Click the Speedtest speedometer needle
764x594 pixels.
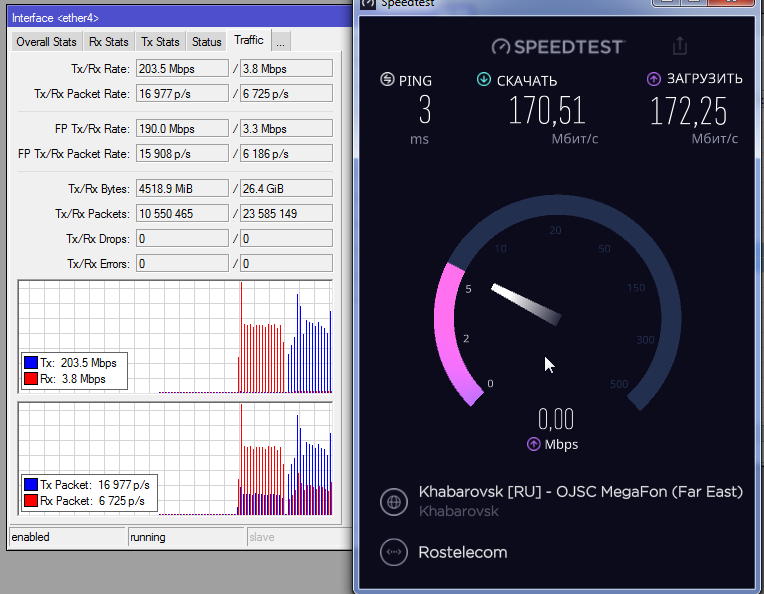coord(526,305)
